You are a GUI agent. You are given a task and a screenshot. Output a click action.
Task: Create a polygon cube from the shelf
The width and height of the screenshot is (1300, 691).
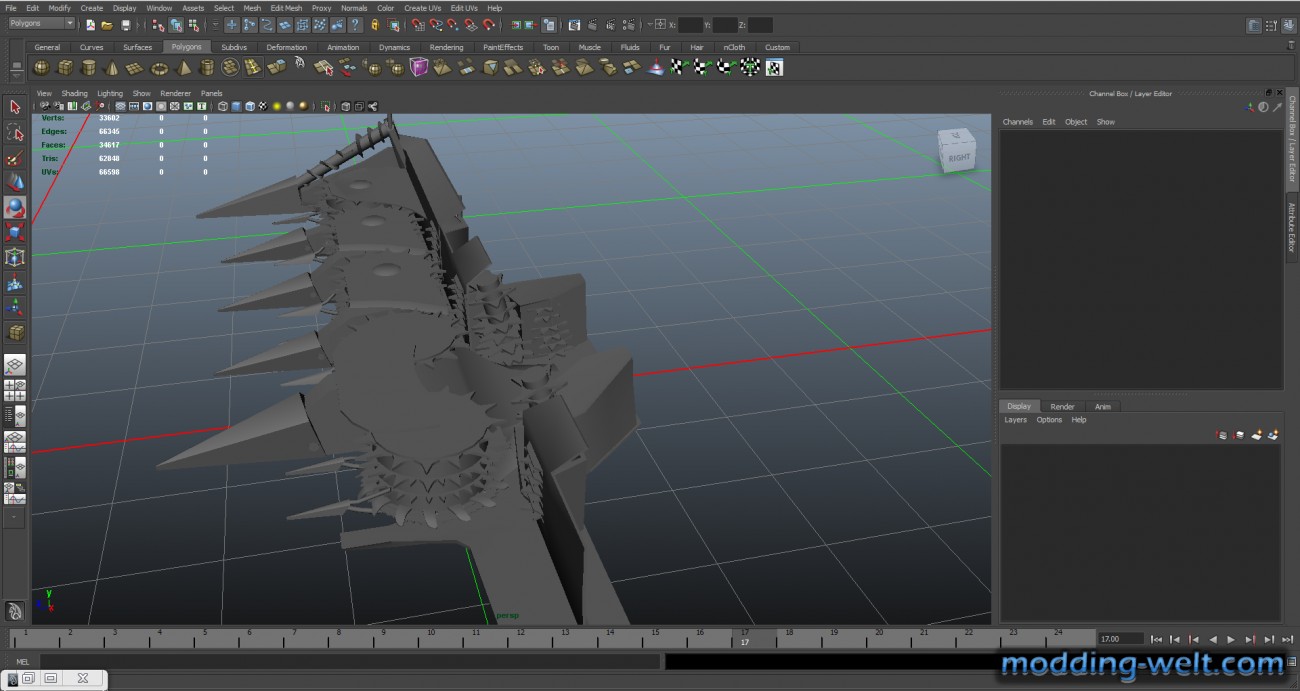65,67
